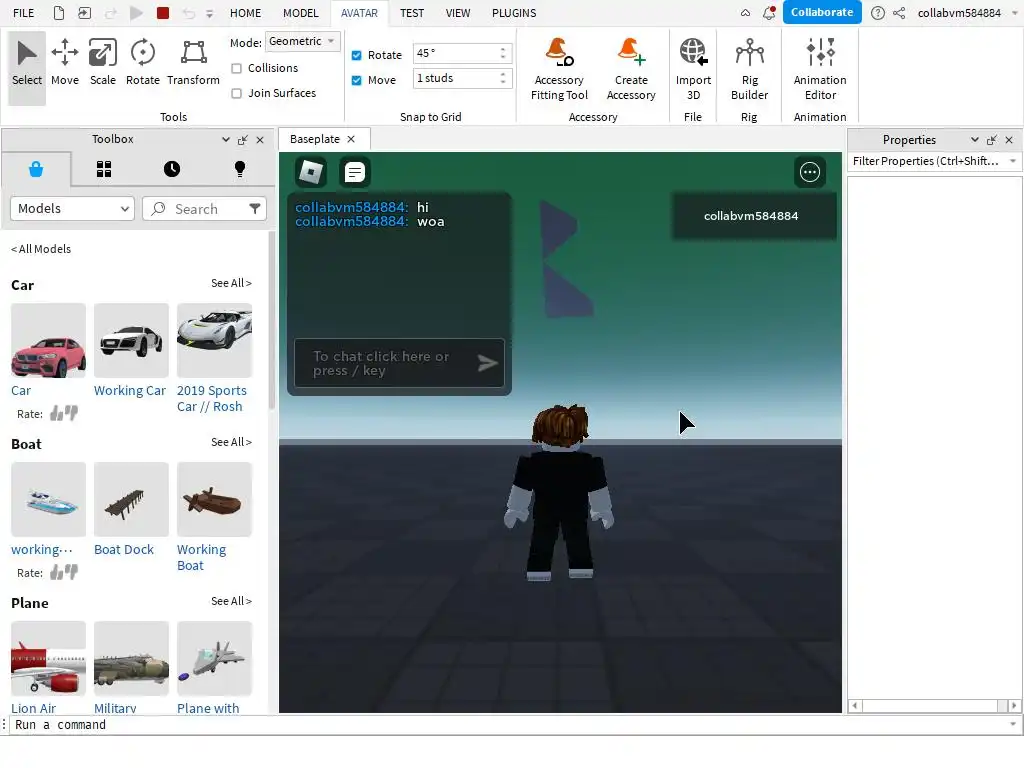Open the Mode Geometric dropdown
Viewport: 1024px width, 768px height.
coord(303,41)
